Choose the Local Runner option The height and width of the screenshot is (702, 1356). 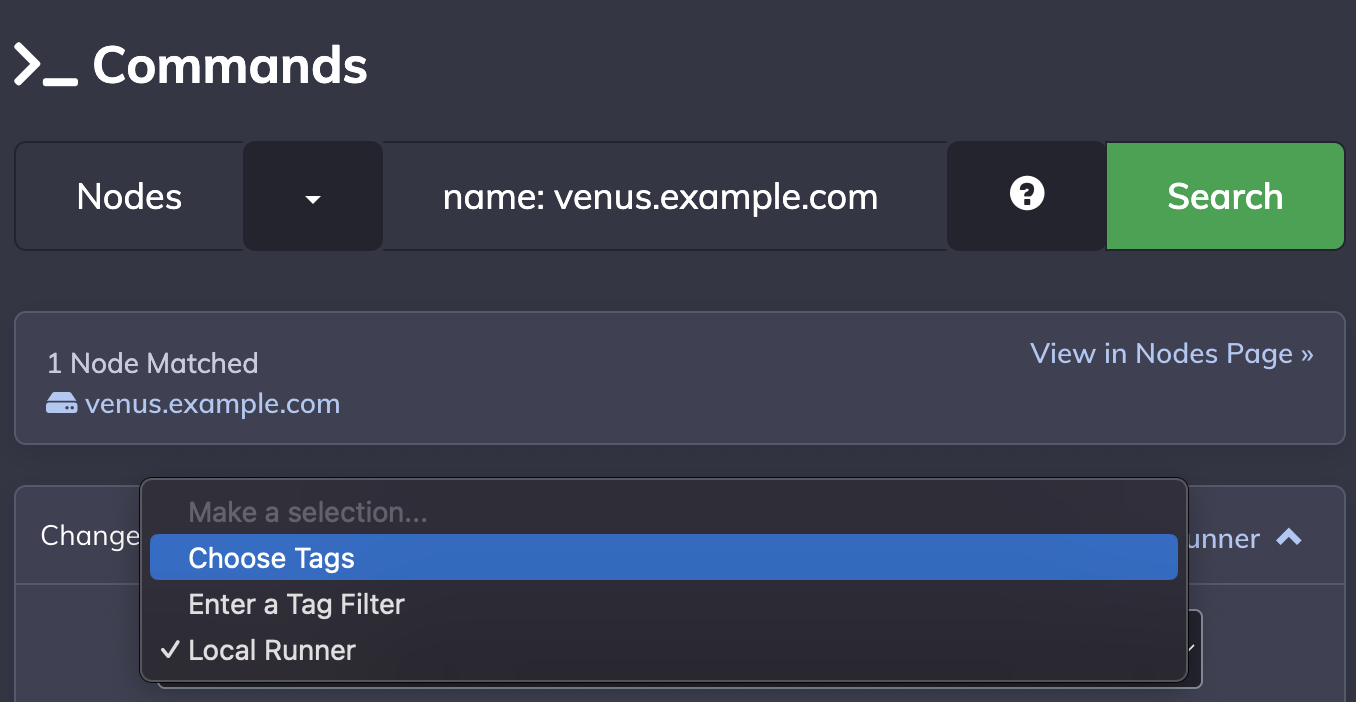coord(664,650)
